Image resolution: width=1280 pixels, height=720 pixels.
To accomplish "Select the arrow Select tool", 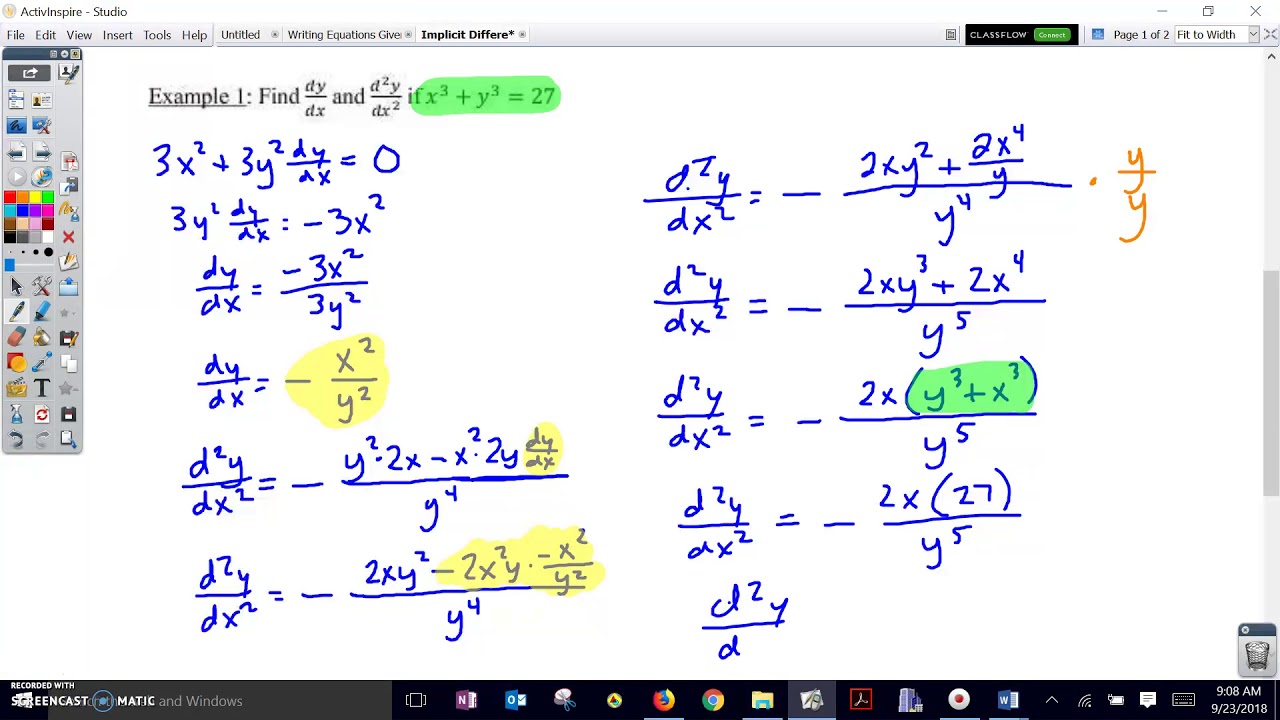I will [x=17, y=286].
